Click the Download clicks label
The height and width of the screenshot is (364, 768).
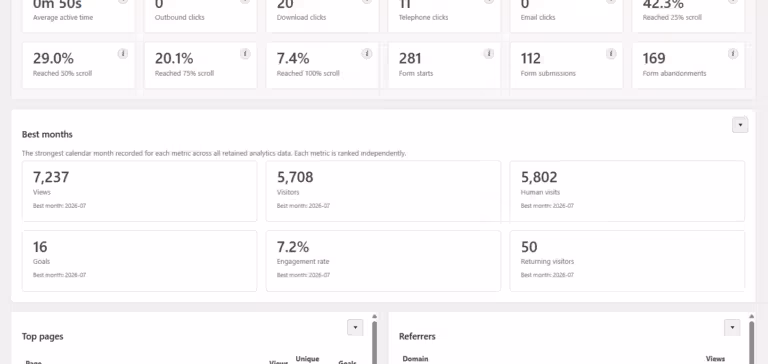pyautogui.click(x=301, y=17)
